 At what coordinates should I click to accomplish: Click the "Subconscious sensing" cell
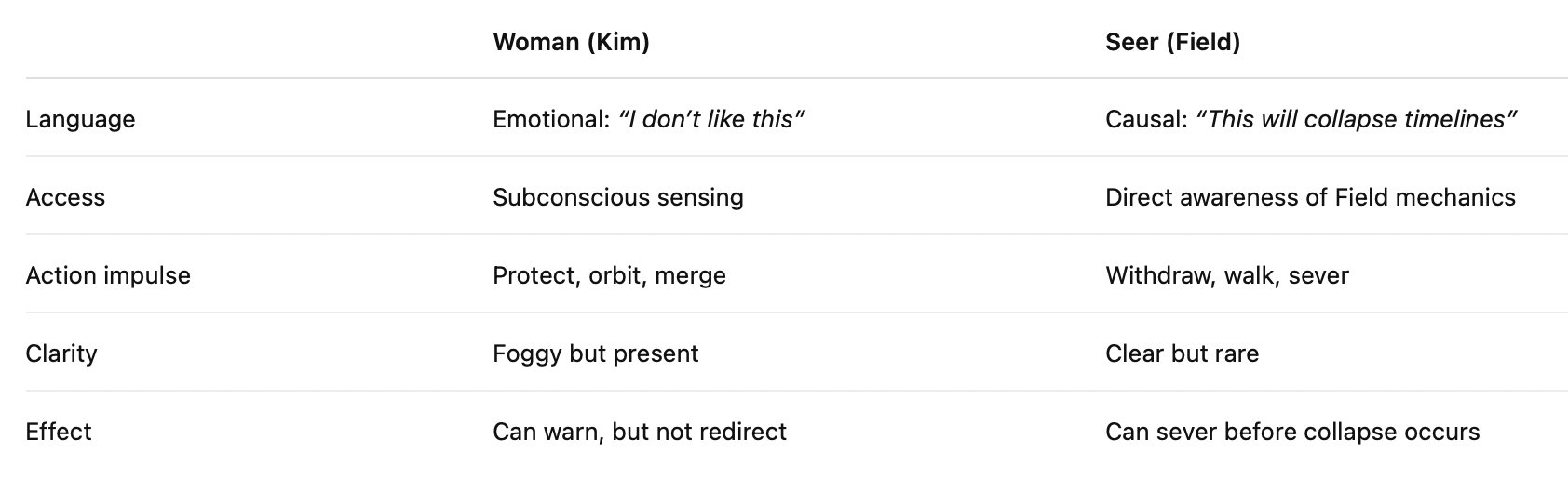coord(617,197)
